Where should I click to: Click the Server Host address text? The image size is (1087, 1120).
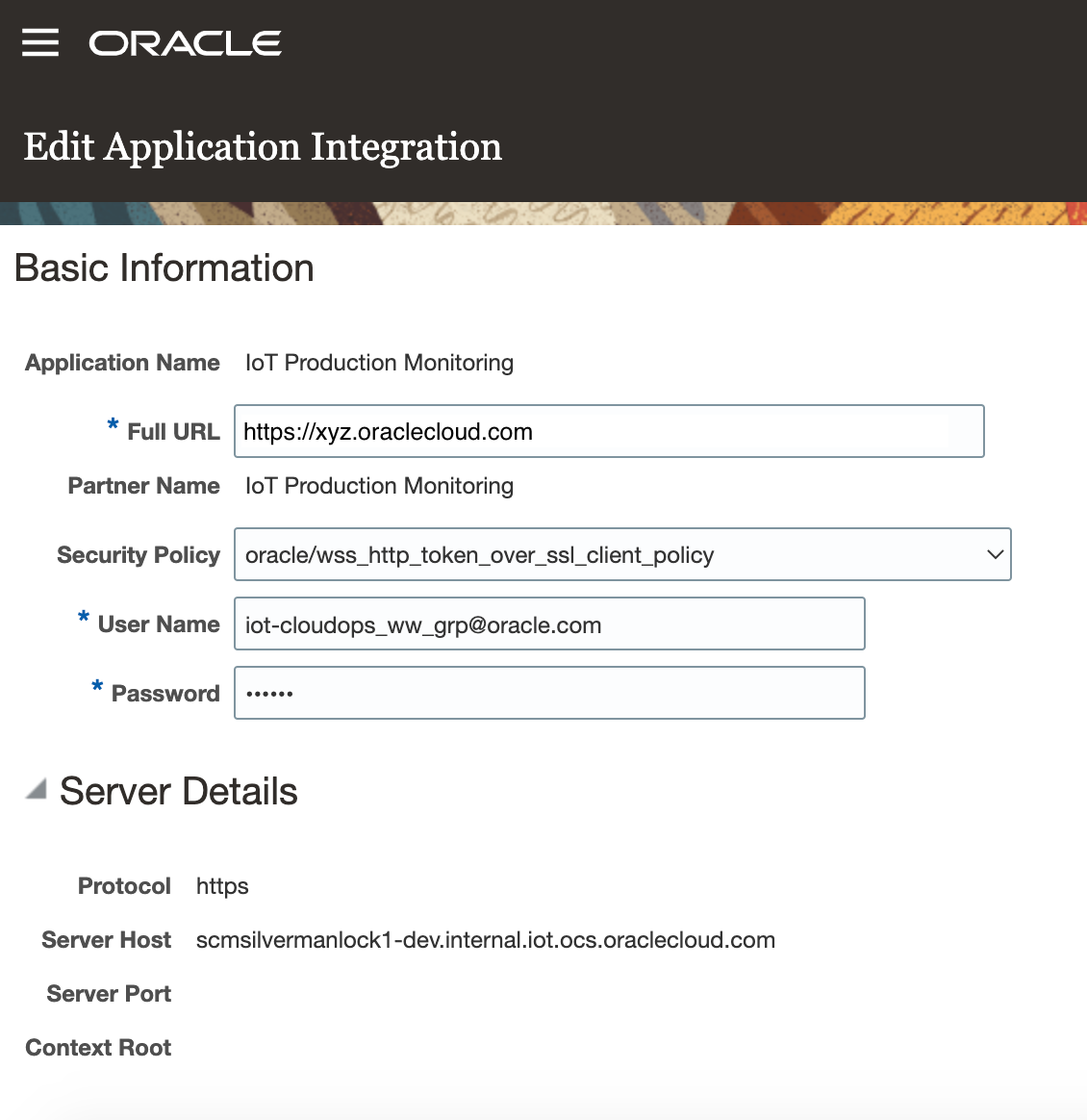tap(485, 940)
